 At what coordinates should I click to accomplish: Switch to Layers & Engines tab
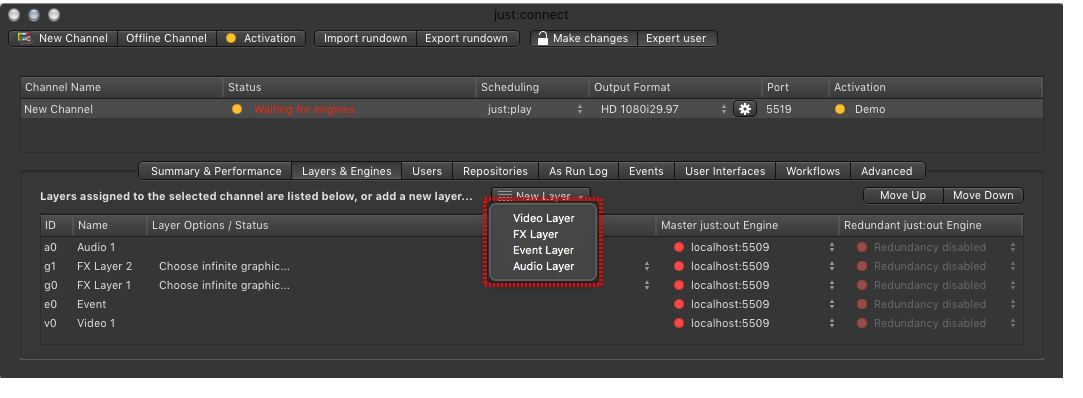(347, 171)
